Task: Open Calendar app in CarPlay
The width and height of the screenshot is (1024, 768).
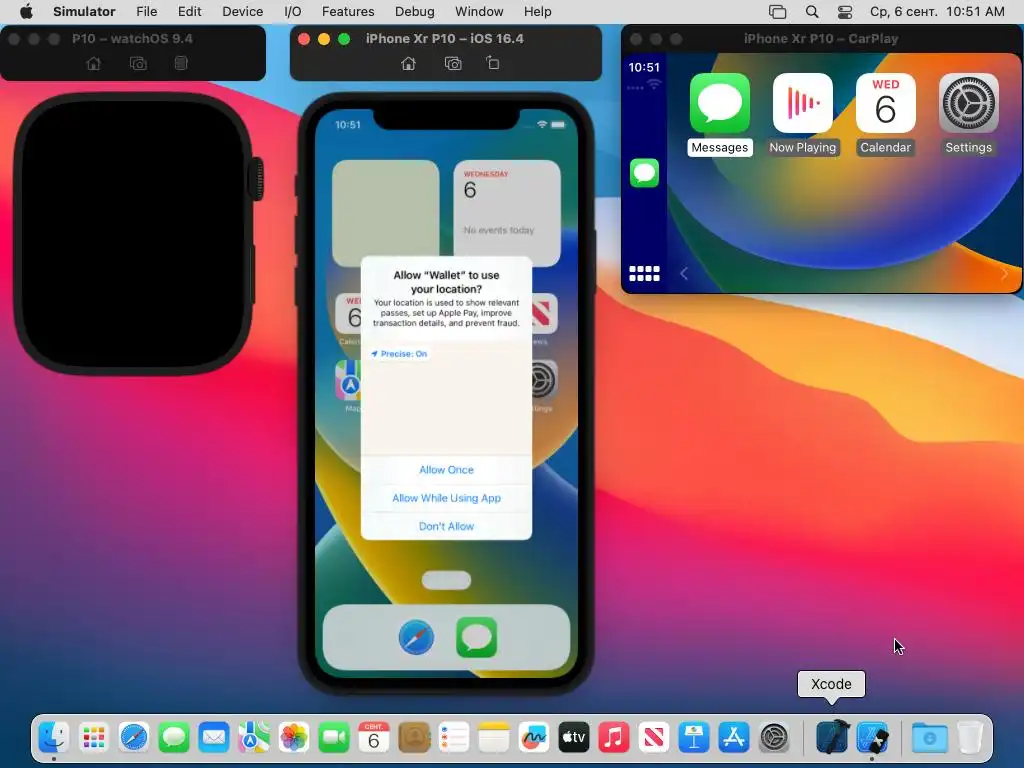Action: click(x=886, y=103)
